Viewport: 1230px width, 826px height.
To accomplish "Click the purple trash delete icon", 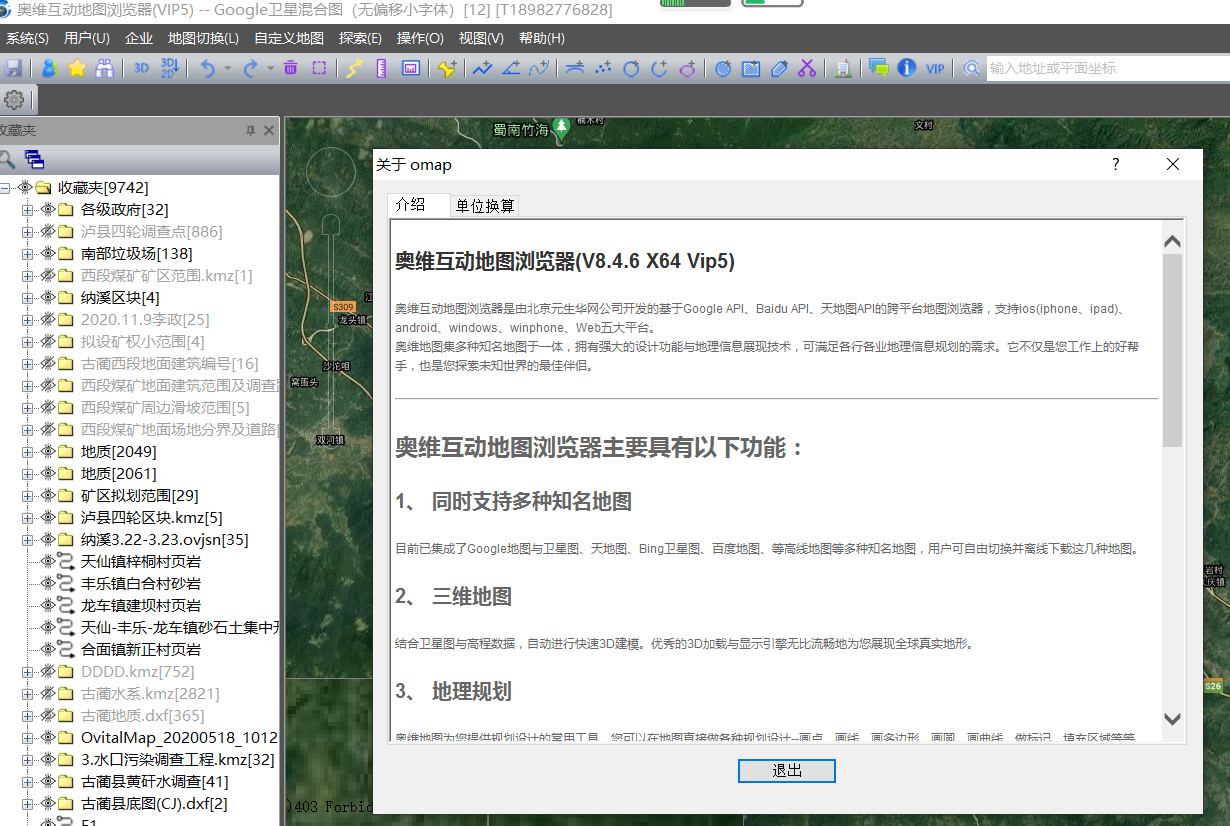I will (290, 68).
